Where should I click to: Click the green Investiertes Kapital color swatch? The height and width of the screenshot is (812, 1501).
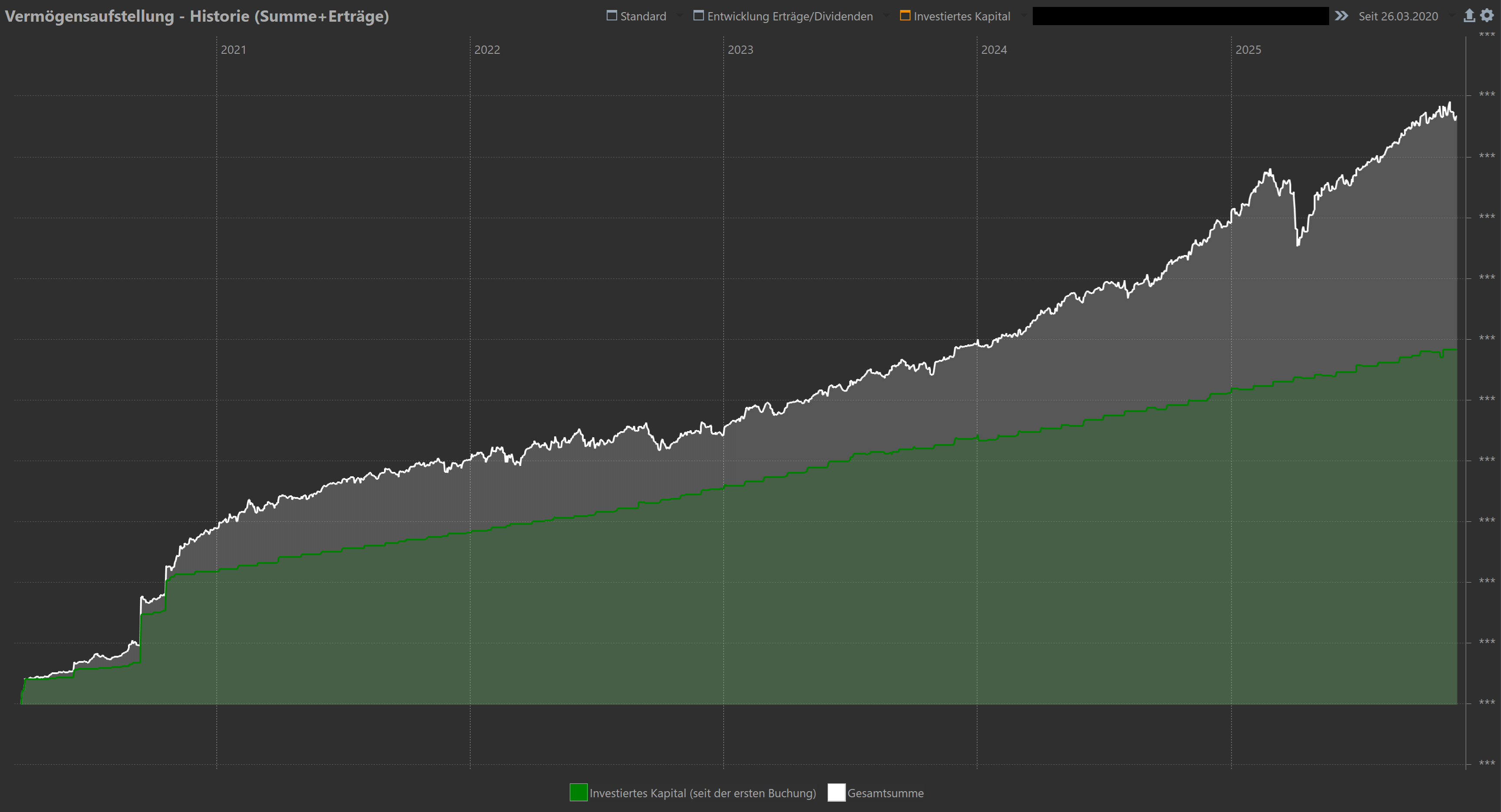(578, 792)
